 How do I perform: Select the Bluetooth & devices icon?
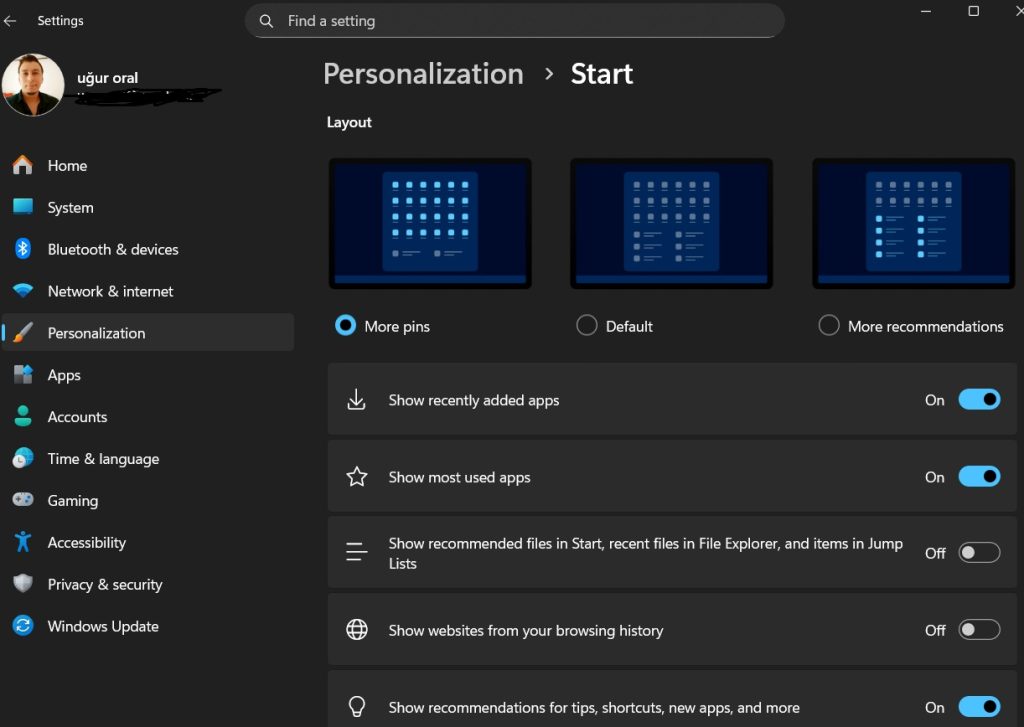pyautogui.click(x=23, y=249)
